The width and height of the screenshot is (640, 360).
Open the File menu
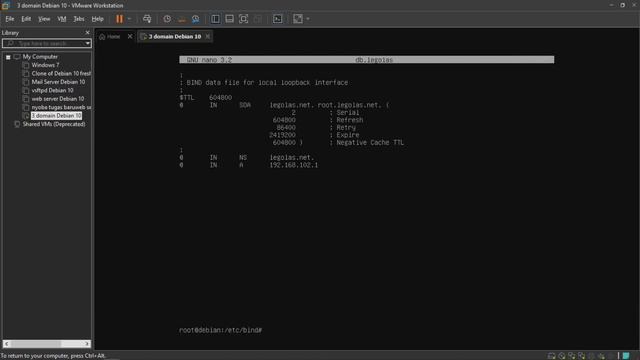pos(10,19)
